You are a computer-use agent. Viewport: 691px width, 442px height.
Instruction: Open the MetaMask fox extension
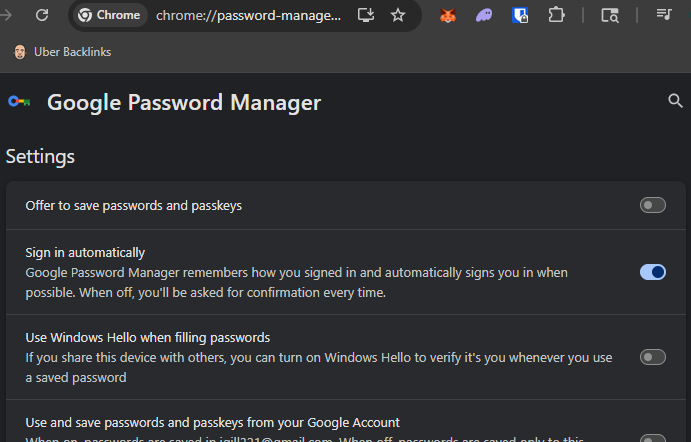click(x=449, y=15)
